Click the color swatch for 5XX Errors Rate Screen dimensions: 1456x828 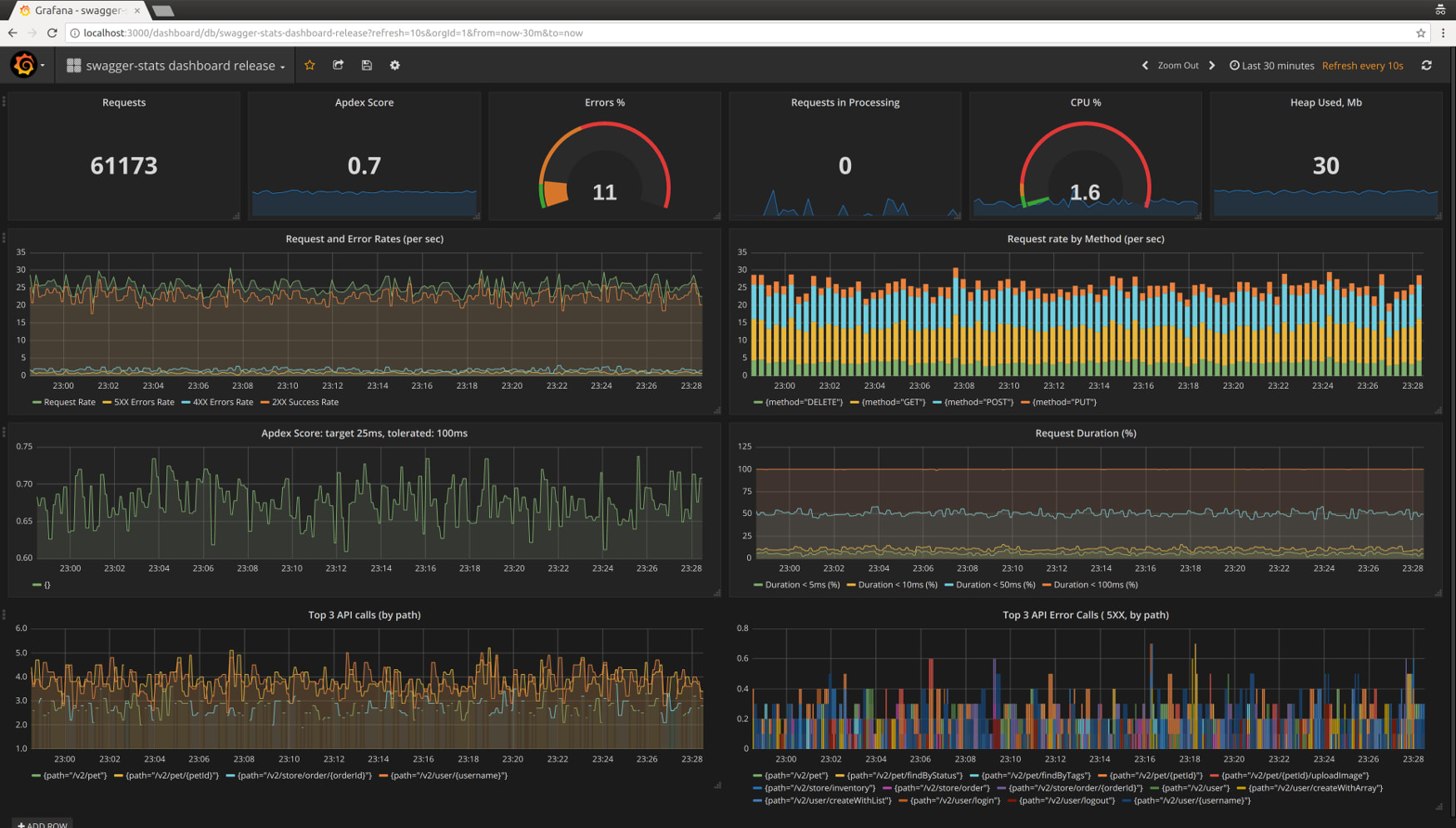(x=109, y=402)
